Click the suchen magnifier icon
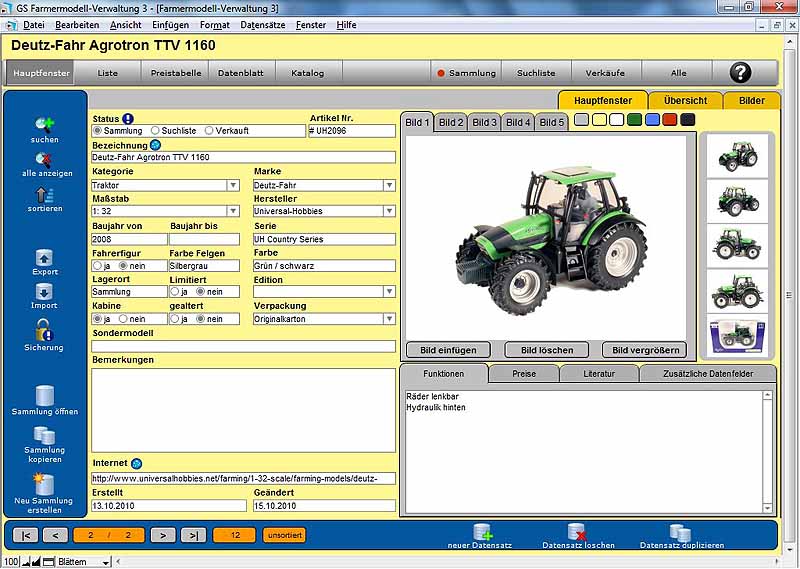The image size is (800, 569). (x=44, y=124)
